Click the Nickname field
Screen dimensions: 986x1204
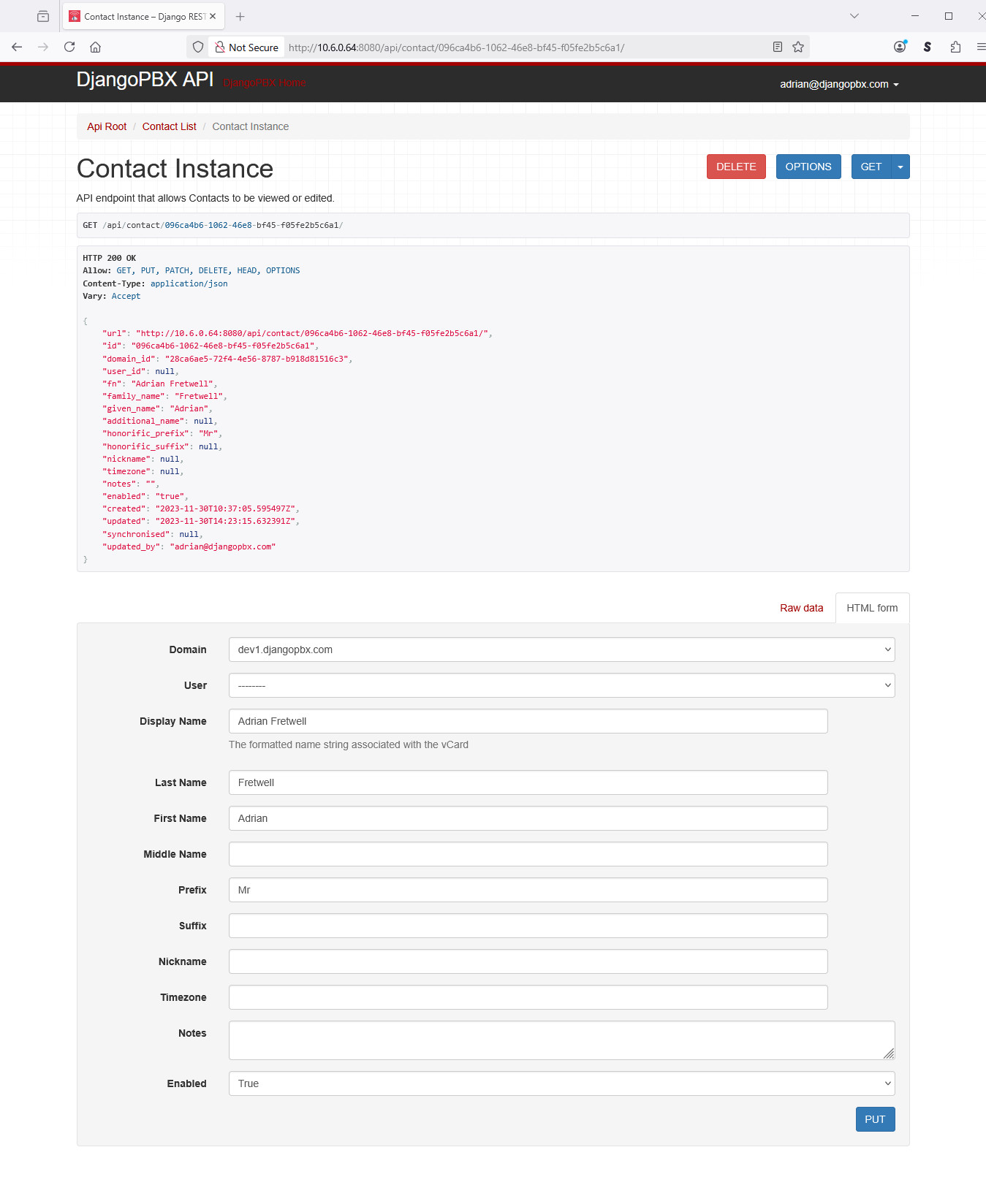tap(528, 961)
